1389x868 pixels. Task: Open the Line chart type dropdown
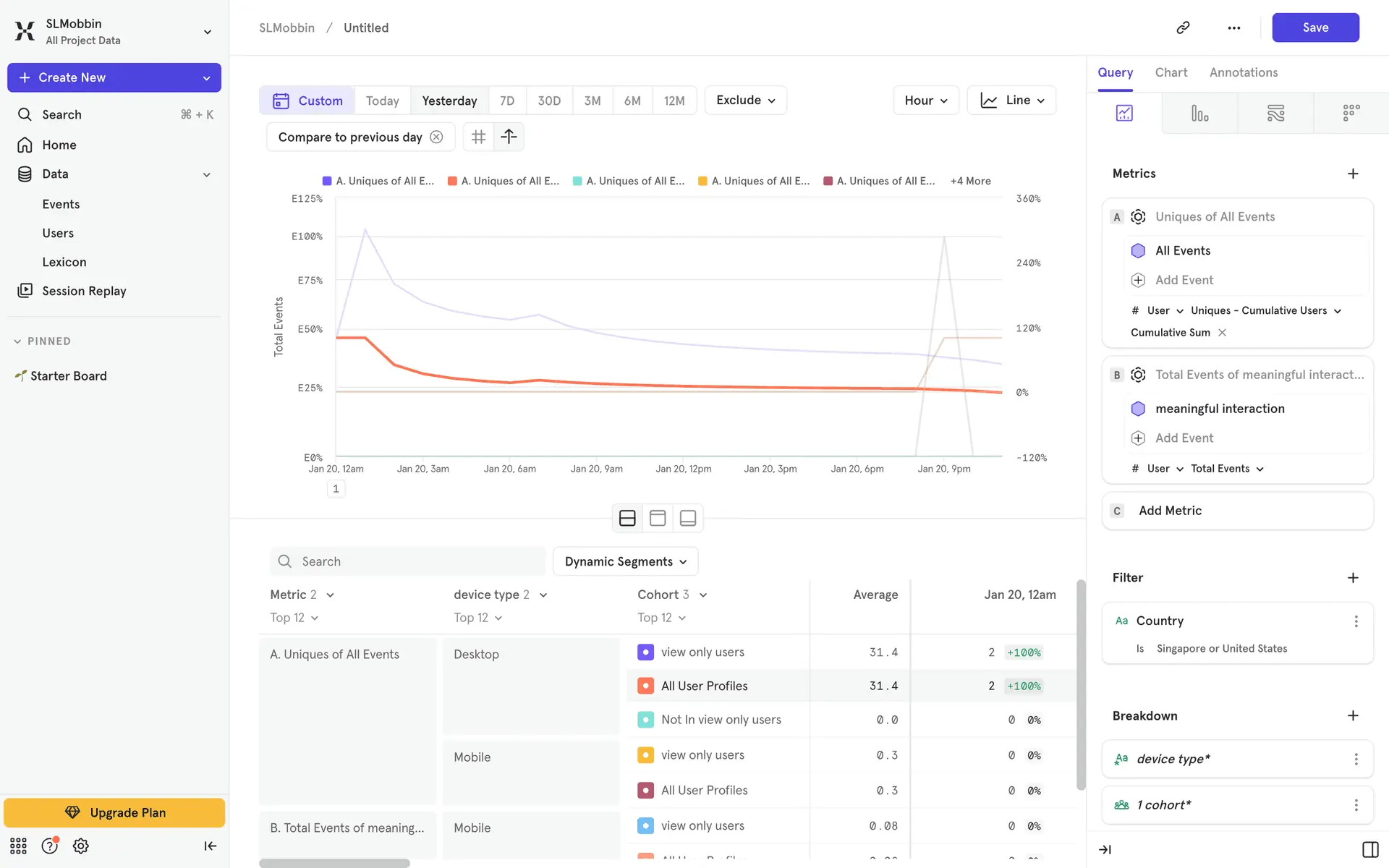click(1011, 101)
